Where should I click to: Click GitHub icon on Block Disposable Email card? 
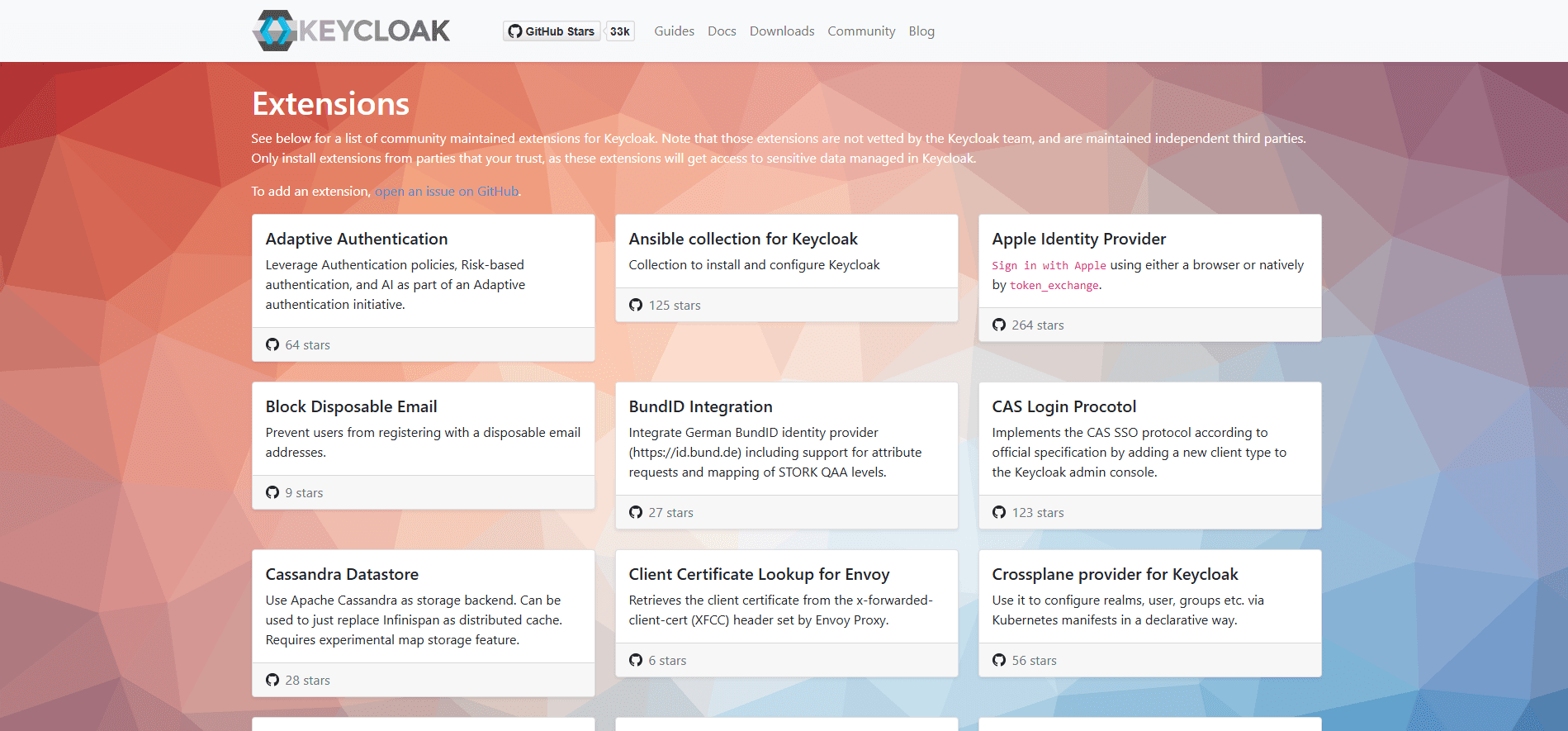(x=272, y=493)
